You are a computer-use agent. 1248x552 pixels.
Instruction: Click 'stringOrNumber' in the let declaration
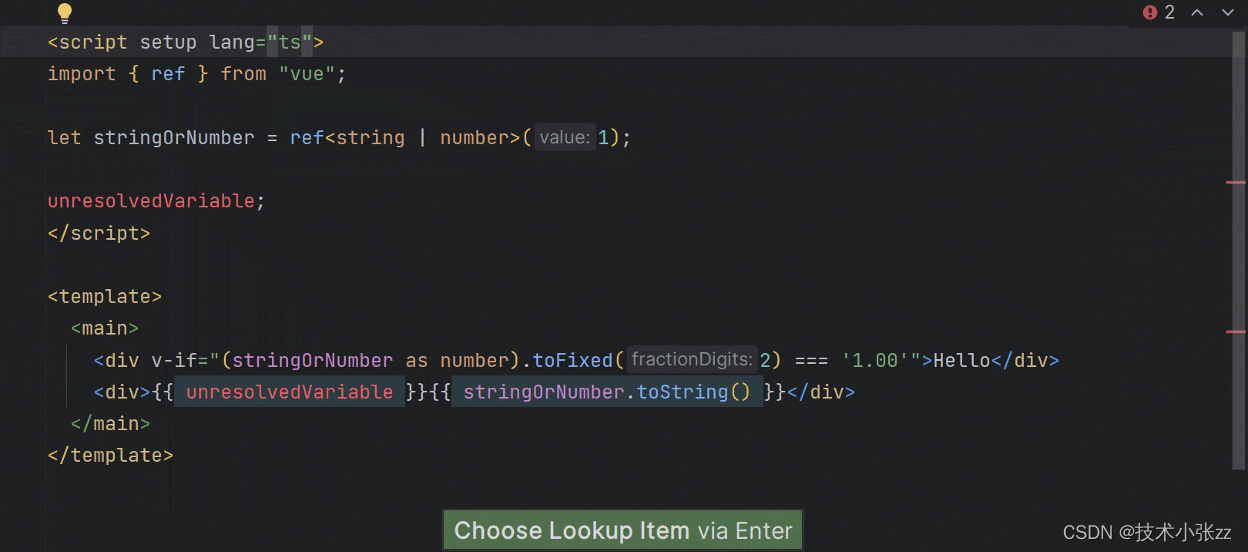pos(174,137)
